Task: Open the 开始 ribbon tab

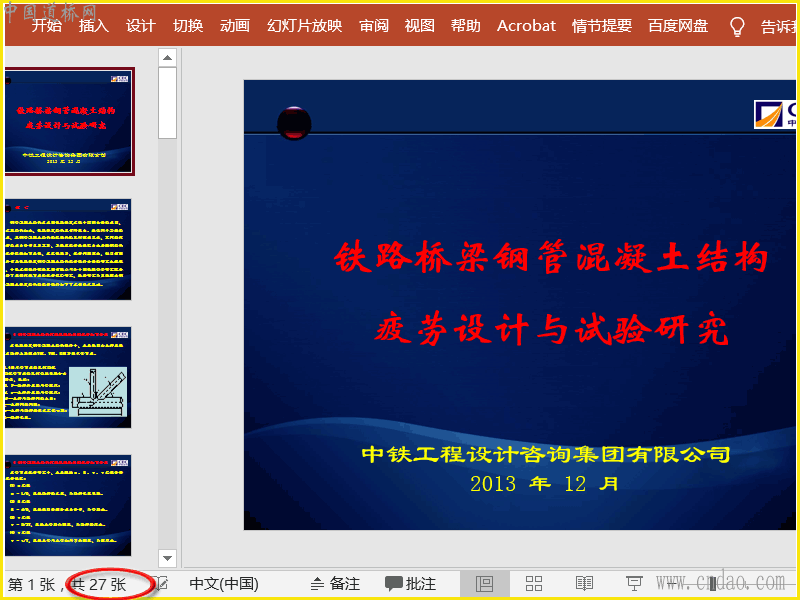Action: [46, 26]
